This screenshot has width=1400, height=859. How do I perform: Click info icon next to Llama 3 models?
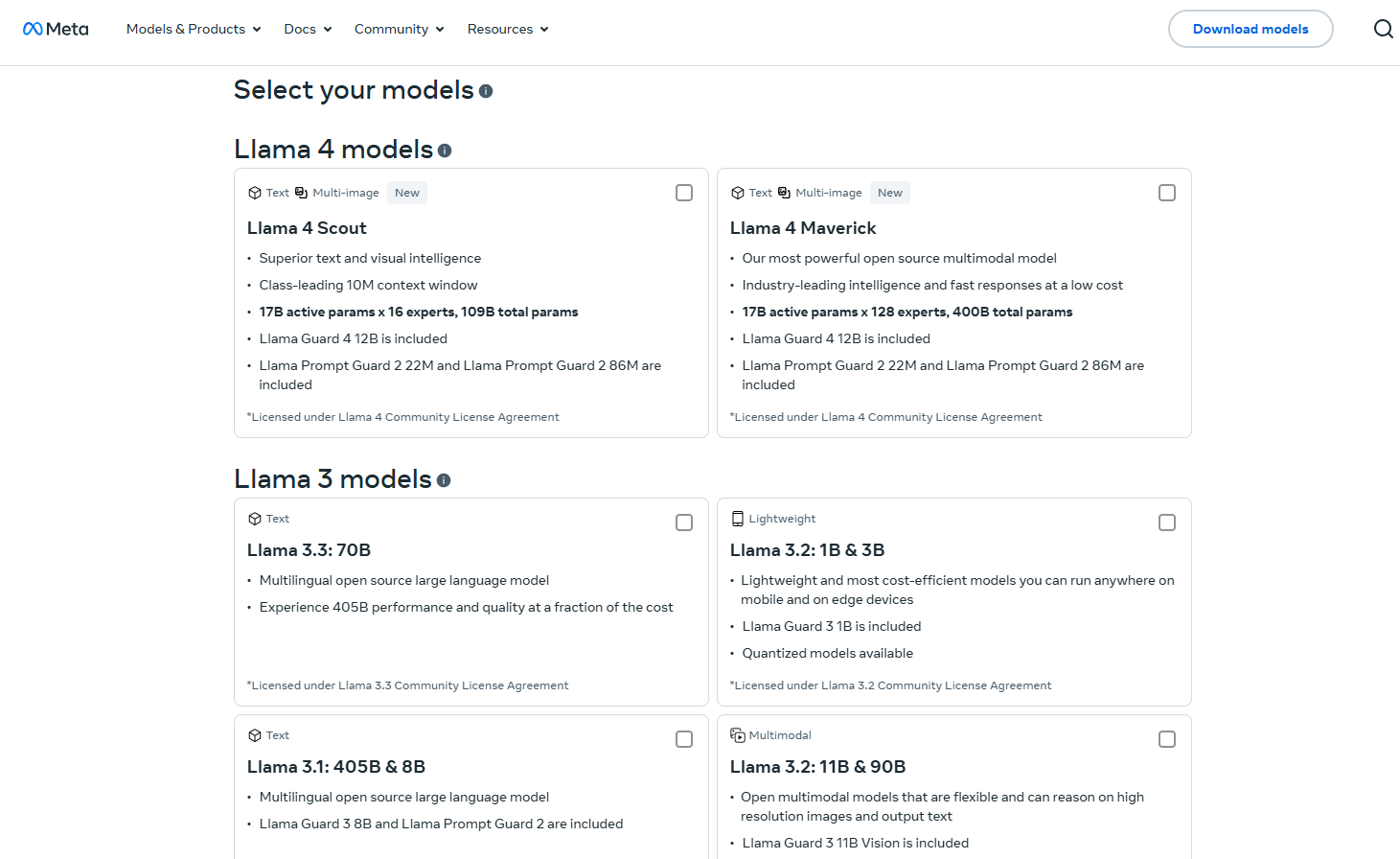pyautogui.click(x=444, y=480)
